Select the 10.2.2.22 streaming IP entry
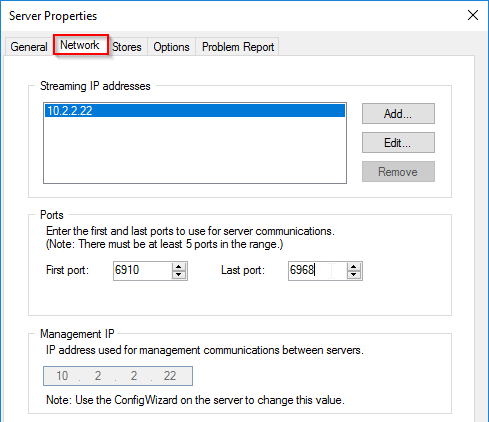Screen dimensions: 489x422 (x=195, y=111)
